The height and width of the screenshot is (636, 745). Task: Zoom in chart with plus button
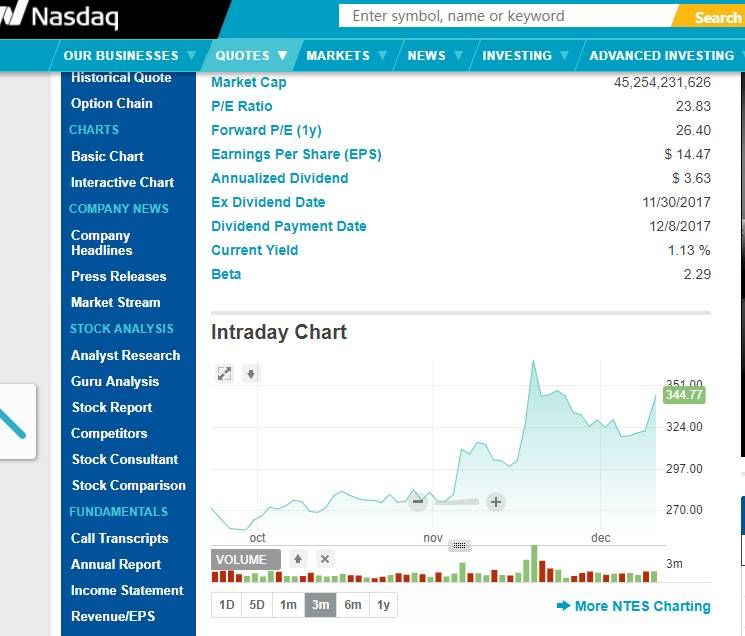click(496, 502)
